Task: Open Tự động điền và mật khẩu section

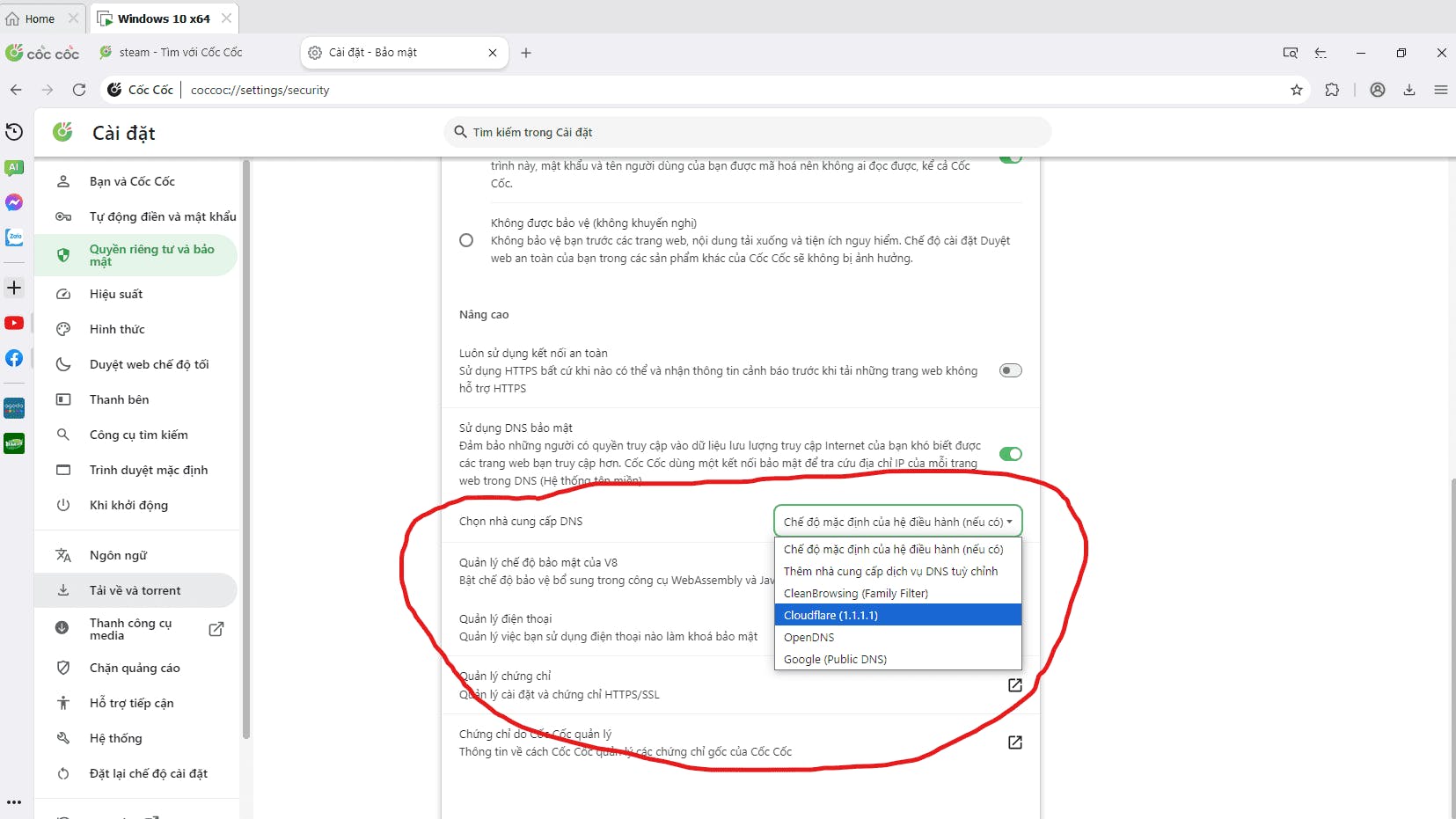Action: pos(136,216)
